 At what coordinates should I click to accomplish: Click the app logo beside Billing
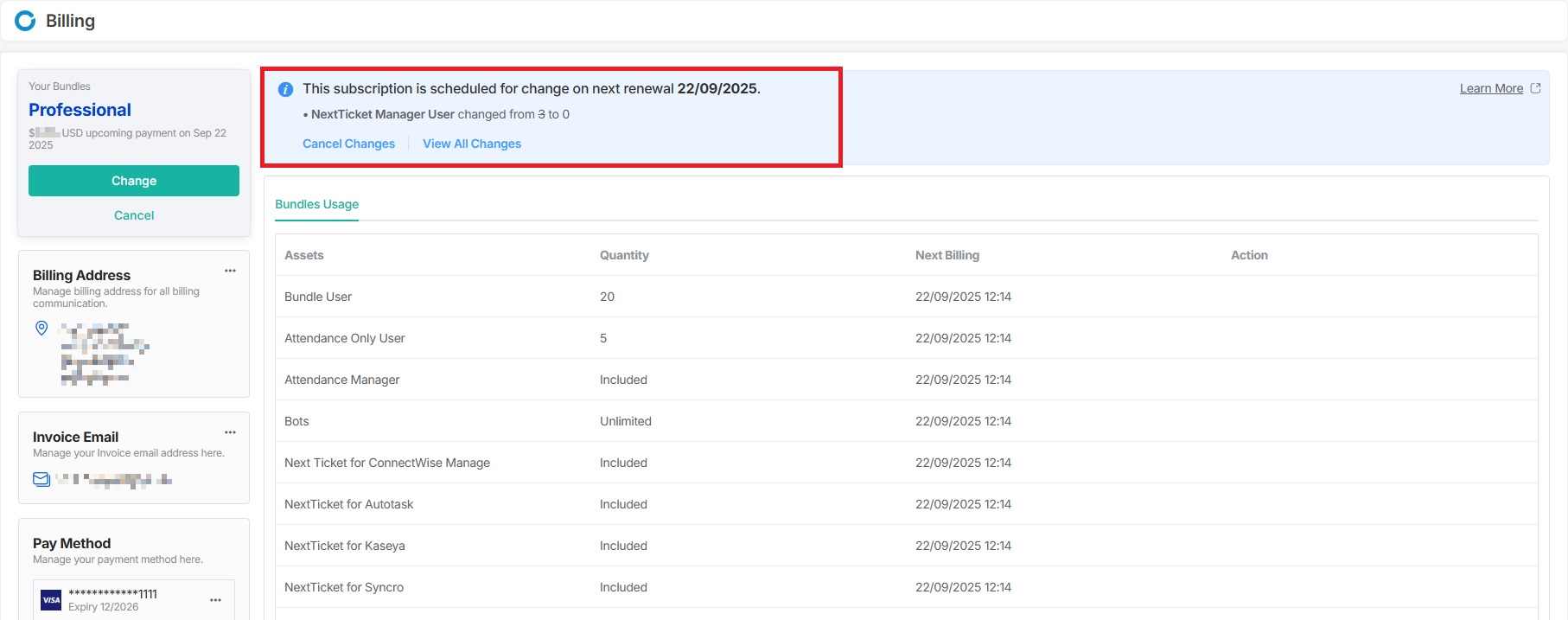click(x=26, y=21)
